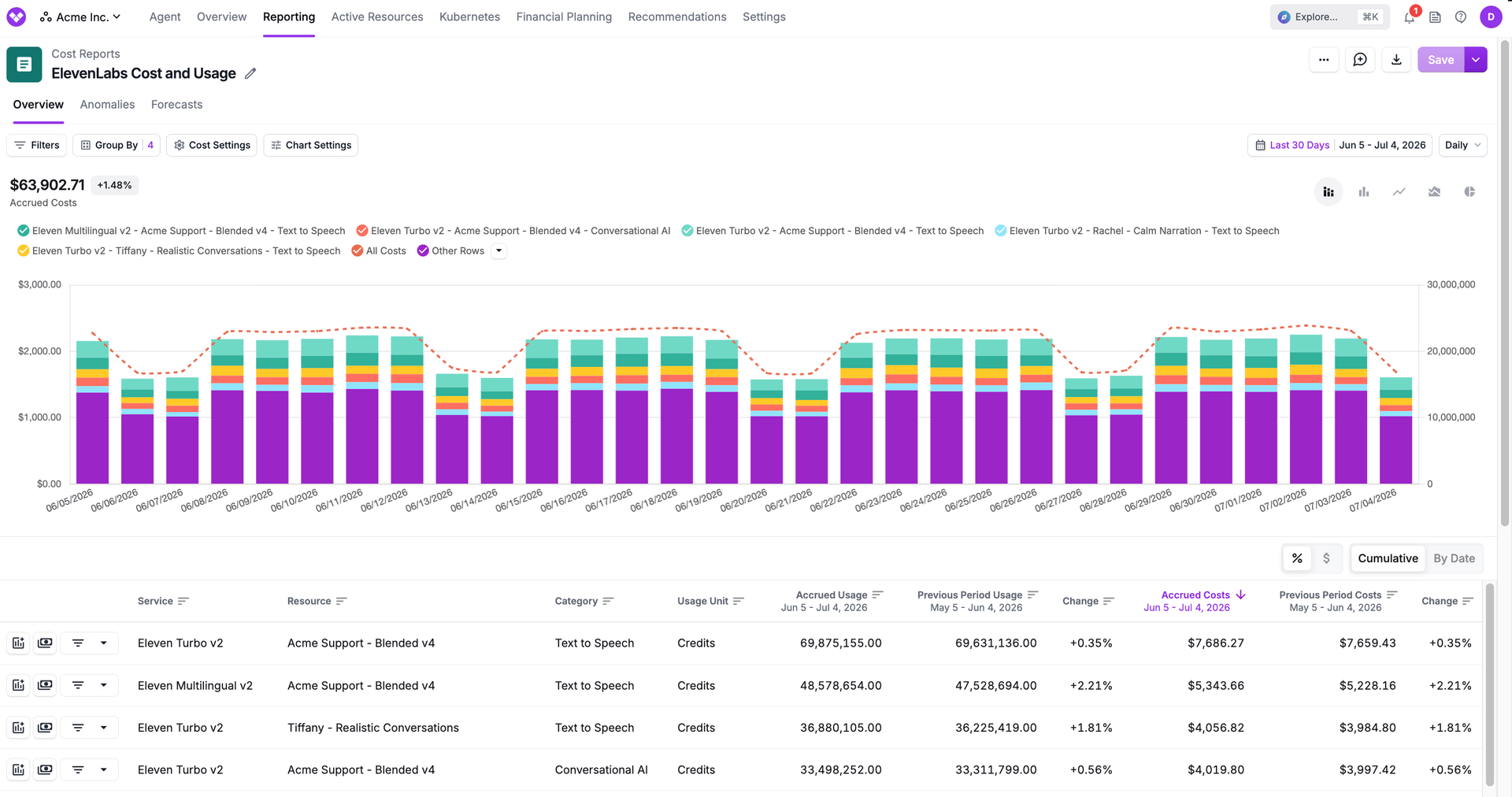Viewport: 1512px width, 797px height.
Task: Open Chart Settings
Action: (x=311, y=145)
